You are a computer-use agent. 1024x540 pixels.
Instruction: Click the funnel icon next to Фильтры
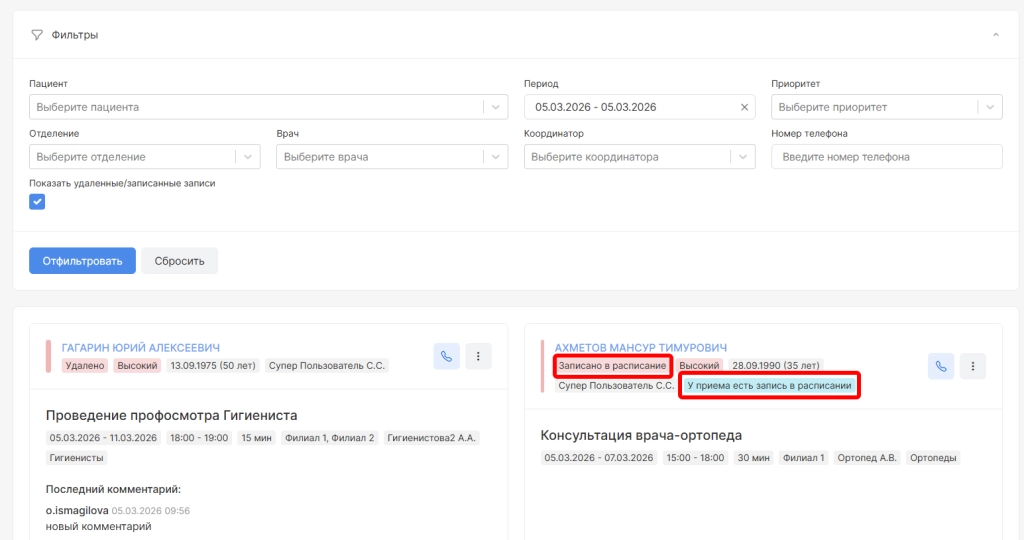tap(37, 35)
